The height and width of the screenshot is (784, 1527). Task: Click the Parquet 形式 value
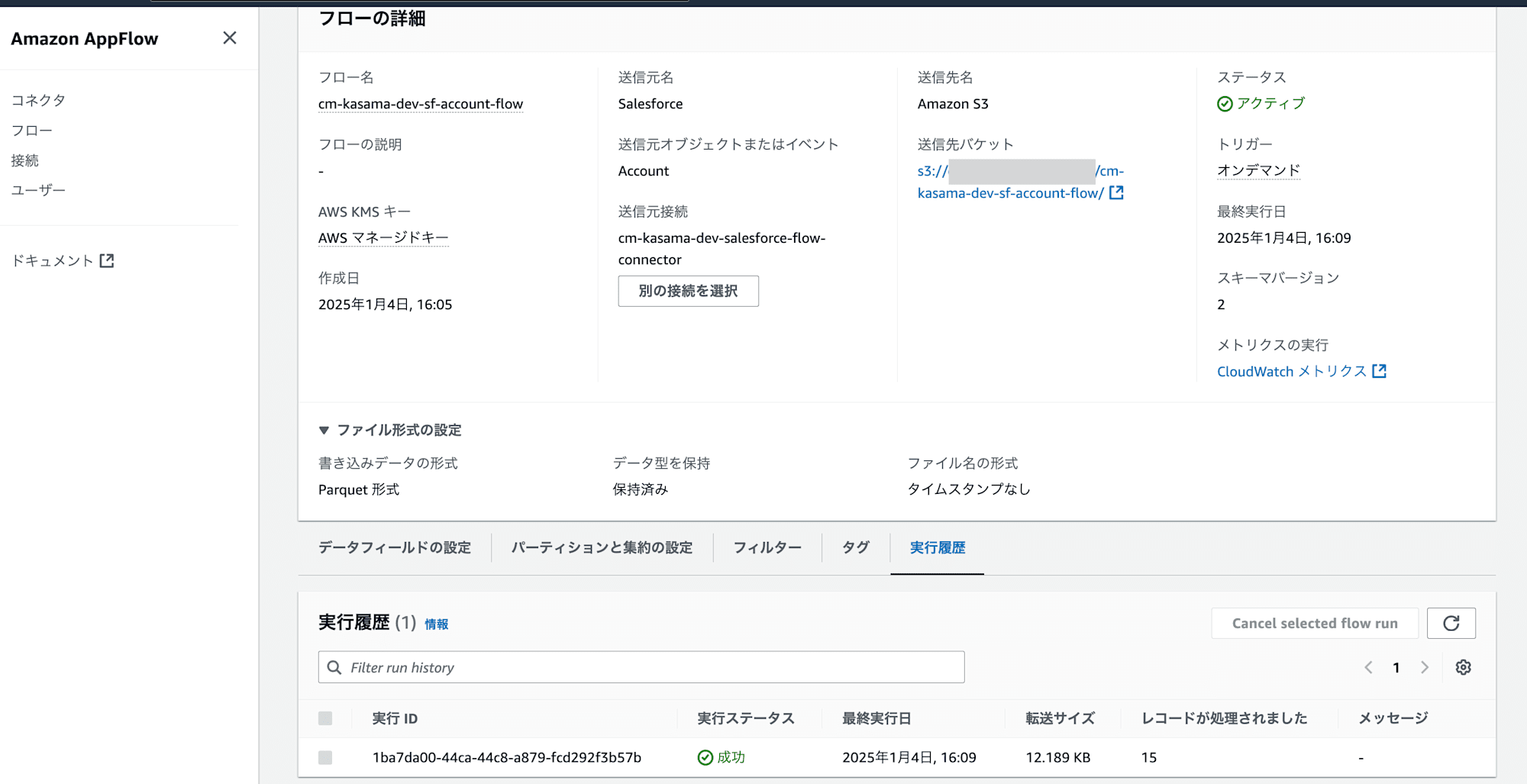point(359,489)
